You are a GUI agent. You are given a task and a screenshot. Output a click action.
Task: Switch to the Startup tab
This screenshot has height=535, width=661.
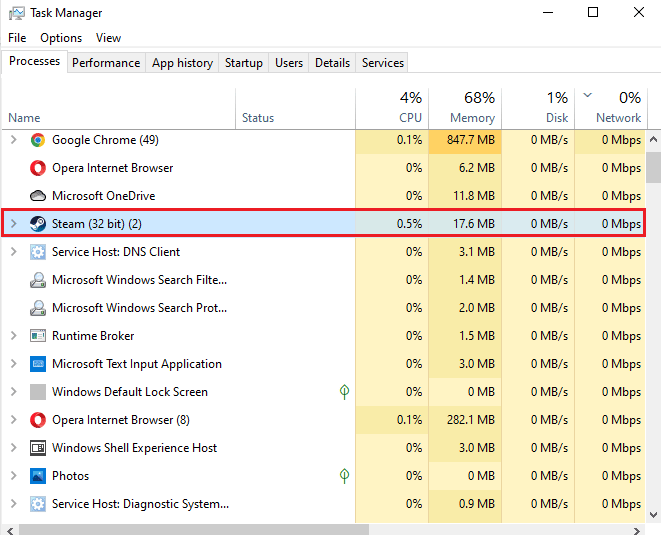click(244, 63)
